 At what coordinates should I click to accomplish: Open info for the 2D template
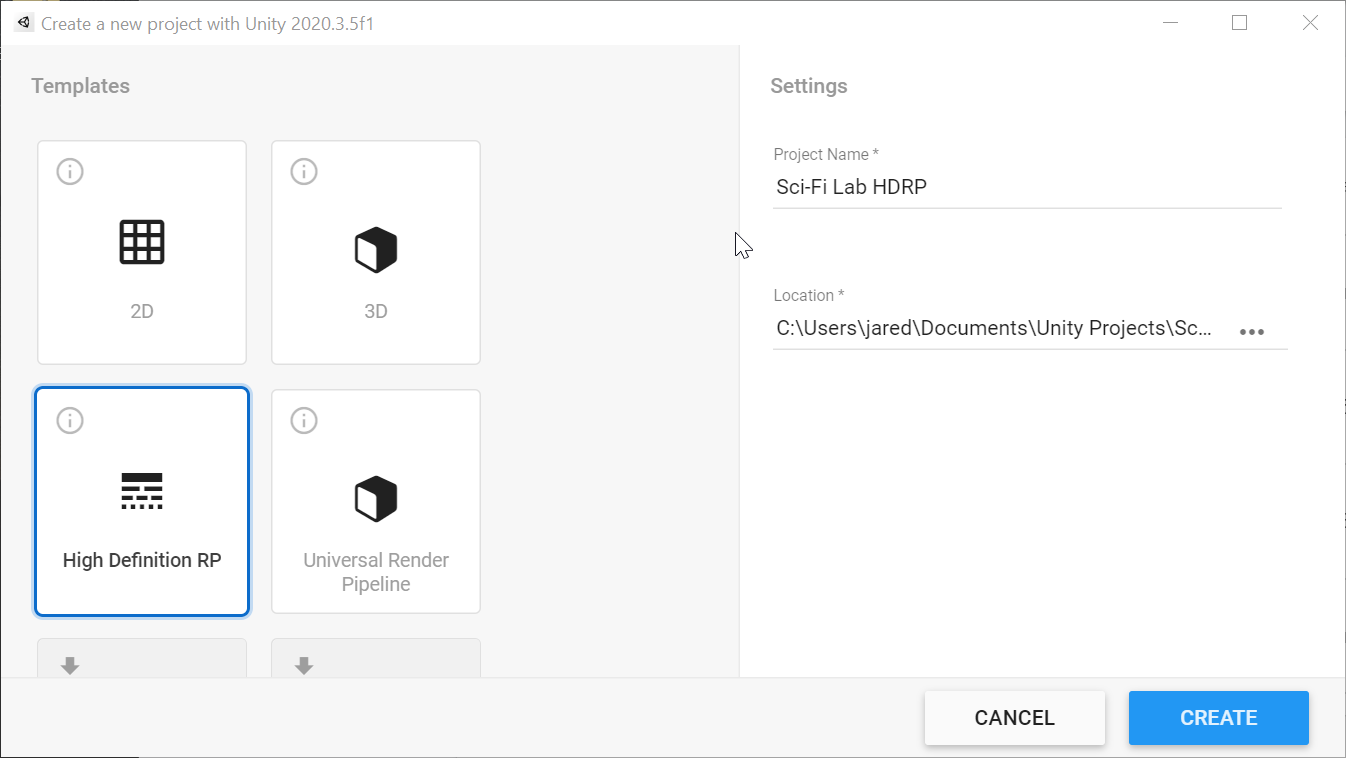[70, 172]
